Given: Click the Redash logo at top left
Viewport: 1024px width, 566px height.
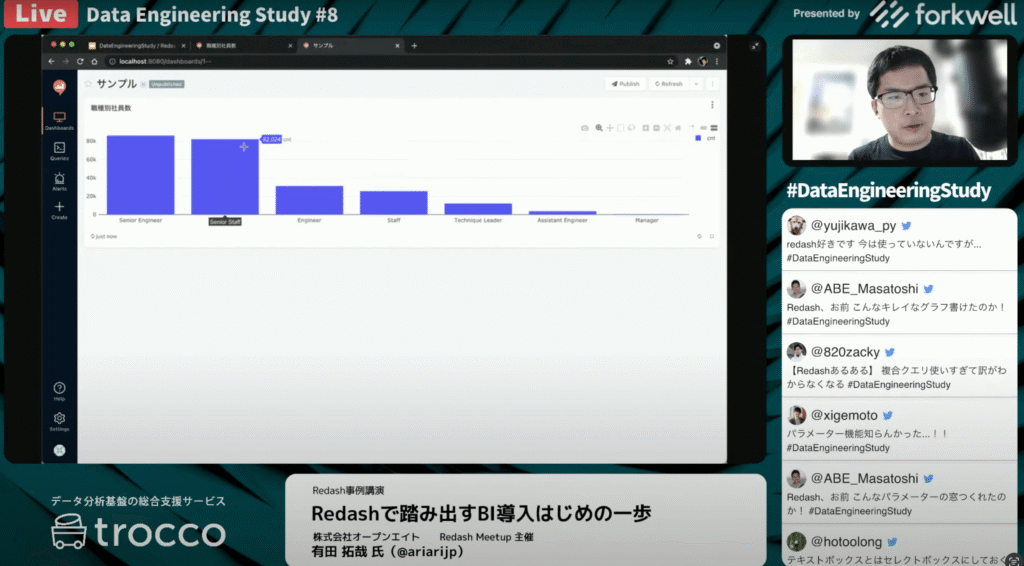Looking at the screenshot, I should (59, 87).
